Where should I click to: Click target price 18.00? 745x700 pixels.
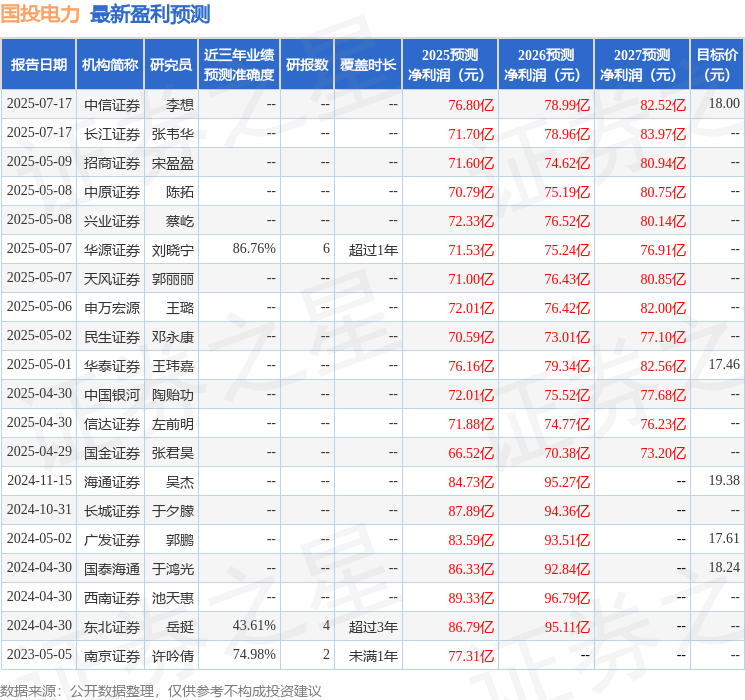[724, 104]
